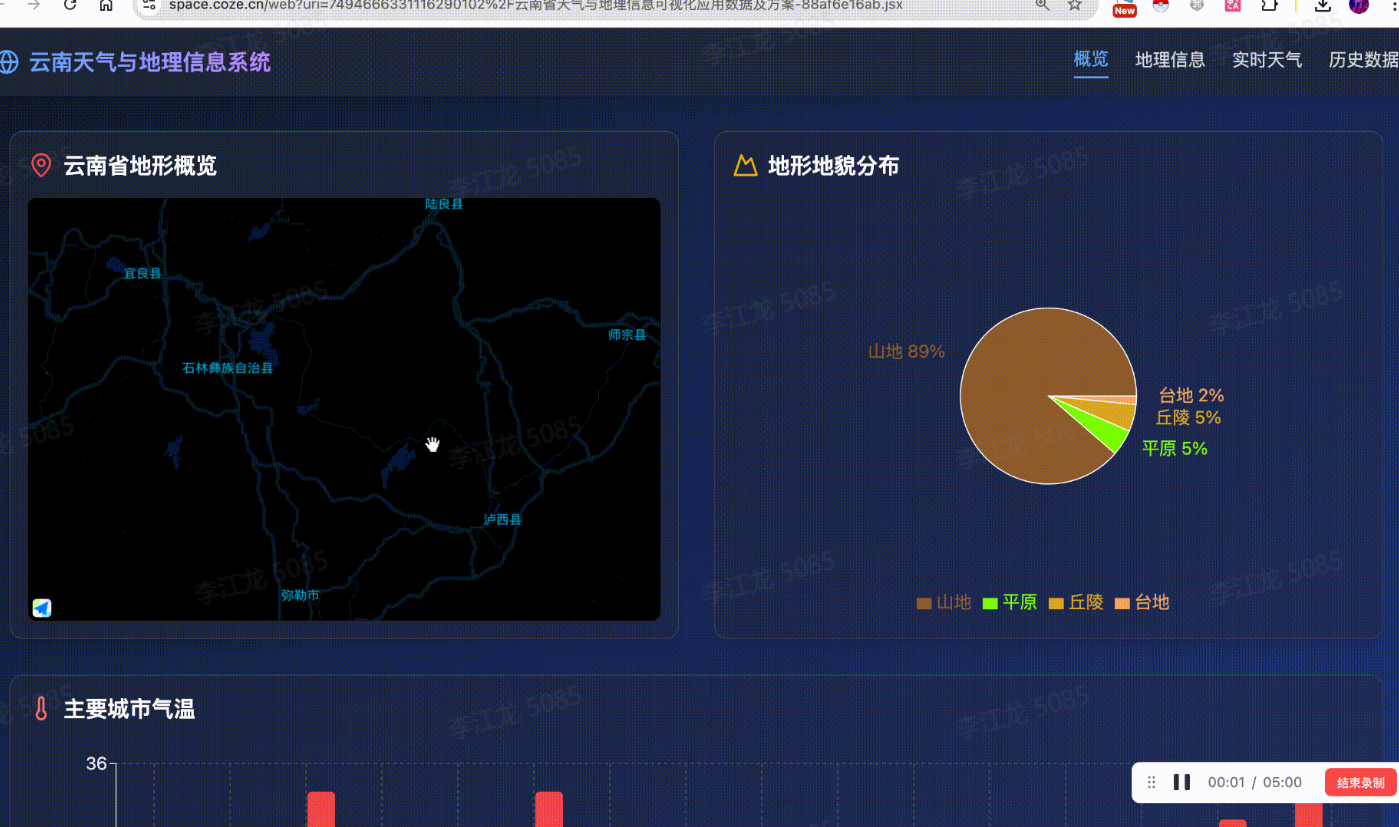Open the extension with red New badge
This screenshot has height=827, width=1399.
tap(1125, 7)
